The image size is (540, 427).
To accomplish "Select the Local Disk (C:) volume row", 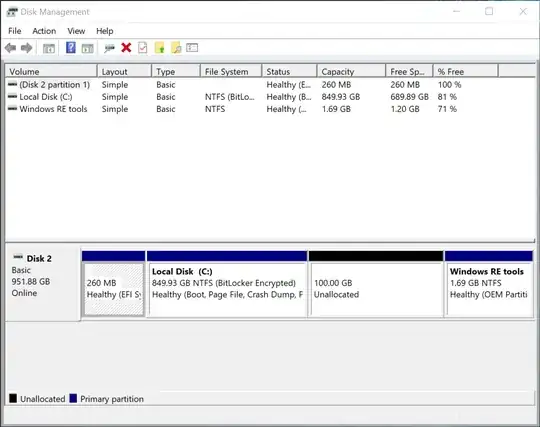I will [270, 97].
